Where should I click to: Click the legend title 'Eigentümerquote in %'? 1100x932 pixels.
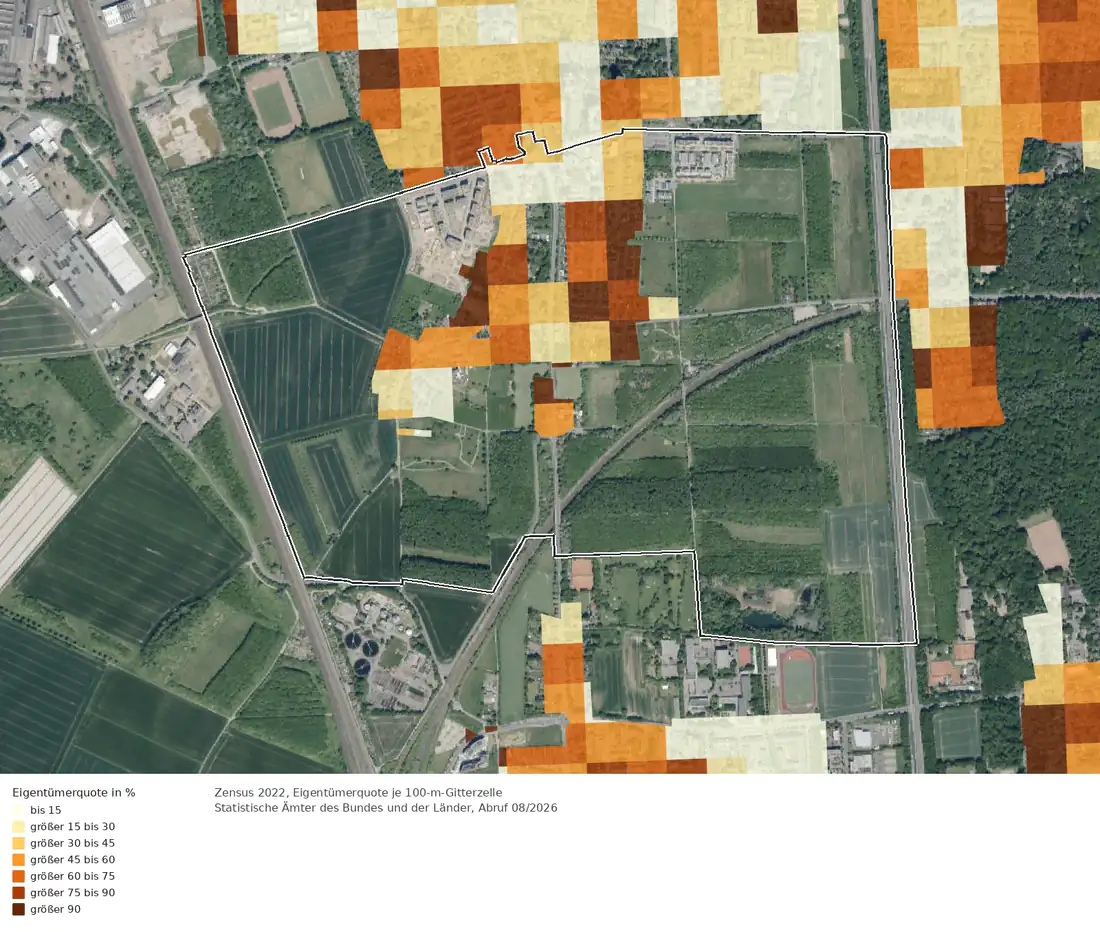coord(74,792)
